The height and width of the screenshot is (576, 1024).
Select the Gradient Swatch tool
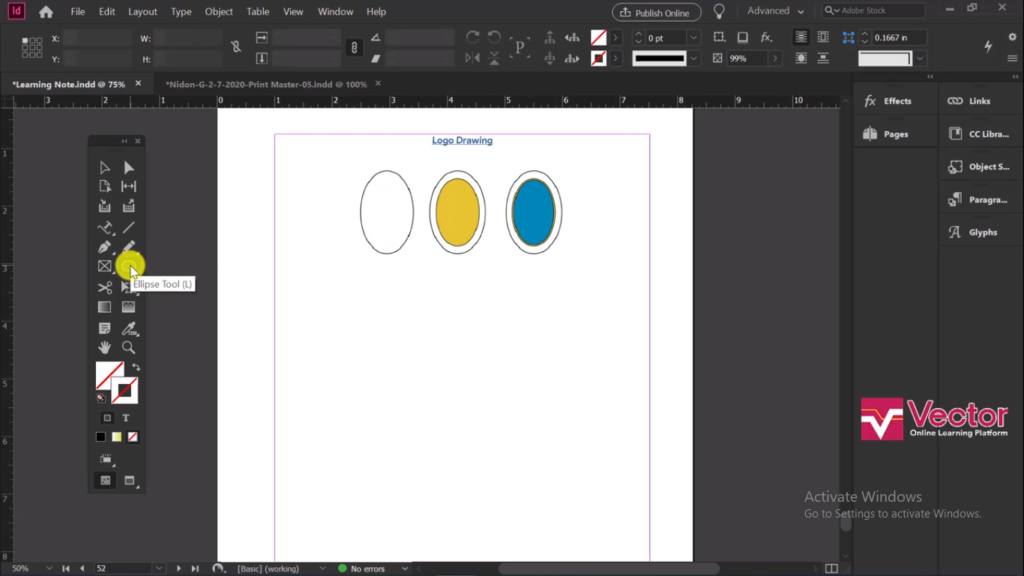coord(104,307)
